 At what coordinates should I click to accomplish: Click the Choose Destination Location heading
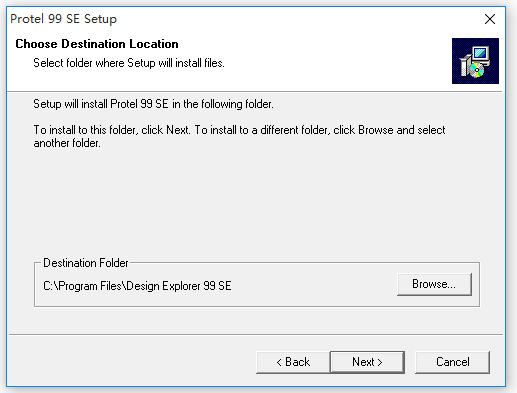pyautogui.click(x=97, y=44)
